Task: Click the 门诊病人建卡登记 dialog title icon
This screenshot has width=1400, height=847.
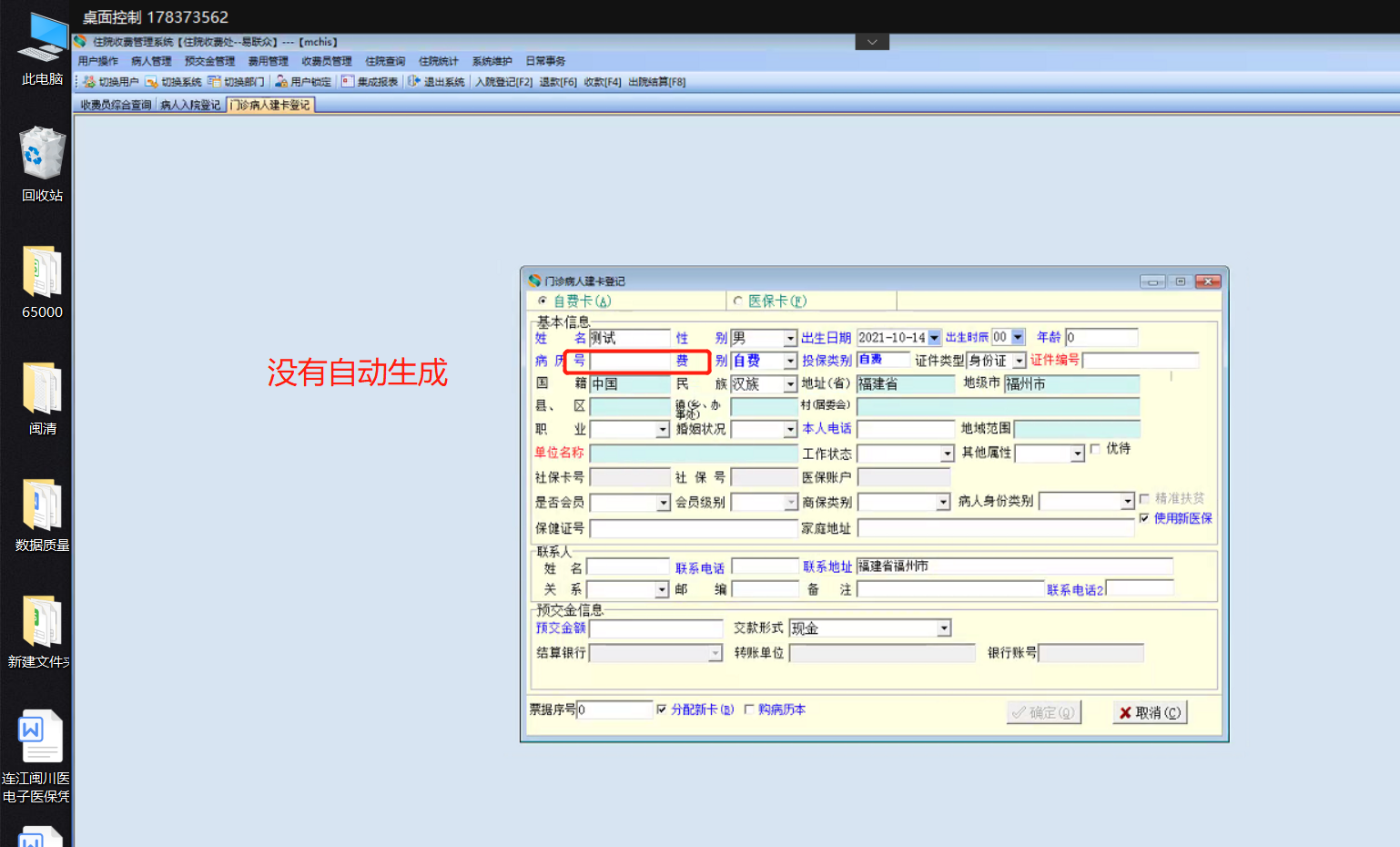Action: tap(535, 281)
